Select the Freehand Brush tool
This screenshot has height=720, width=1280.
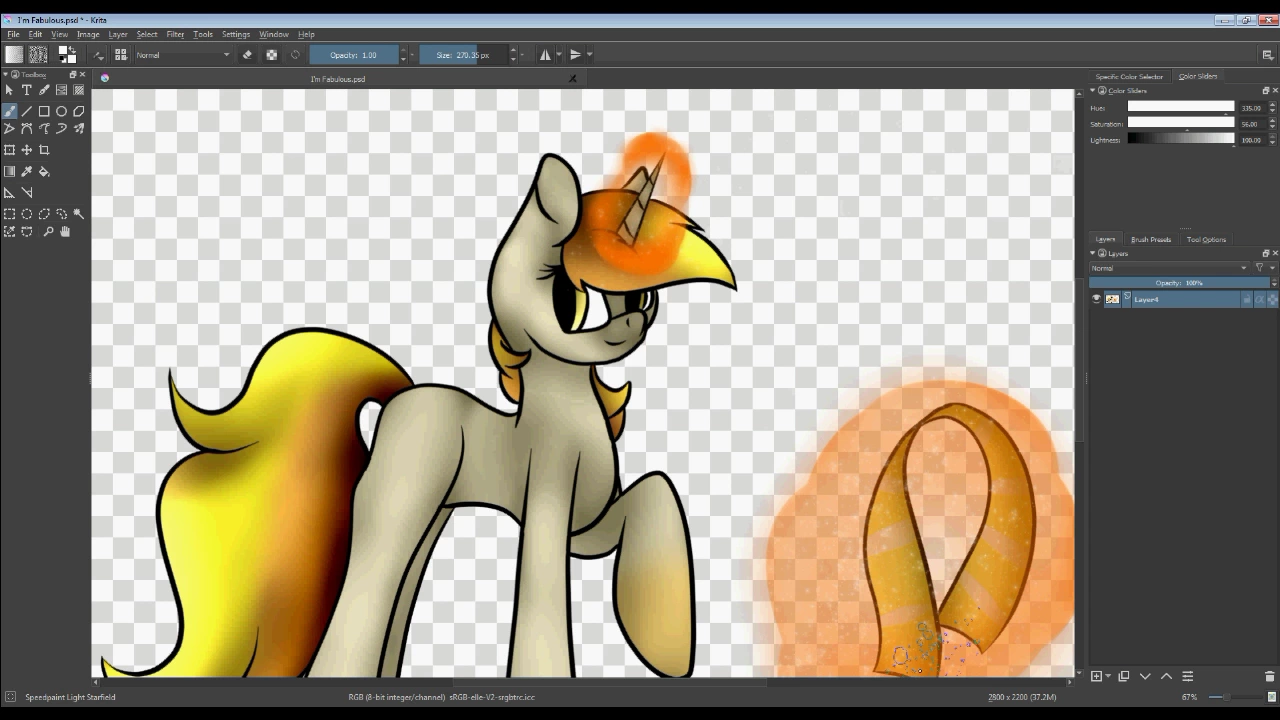click(10, 111)
